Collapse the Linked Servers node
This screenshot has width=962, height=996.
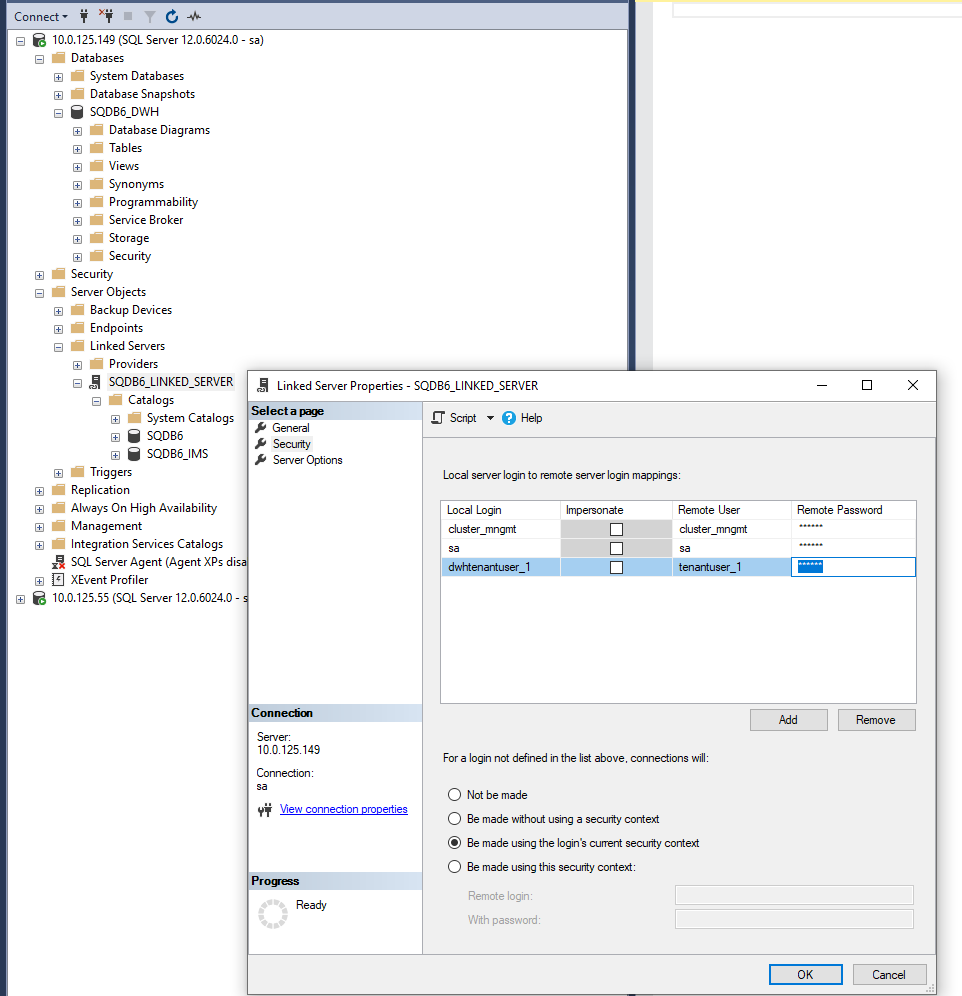(57, 345)
